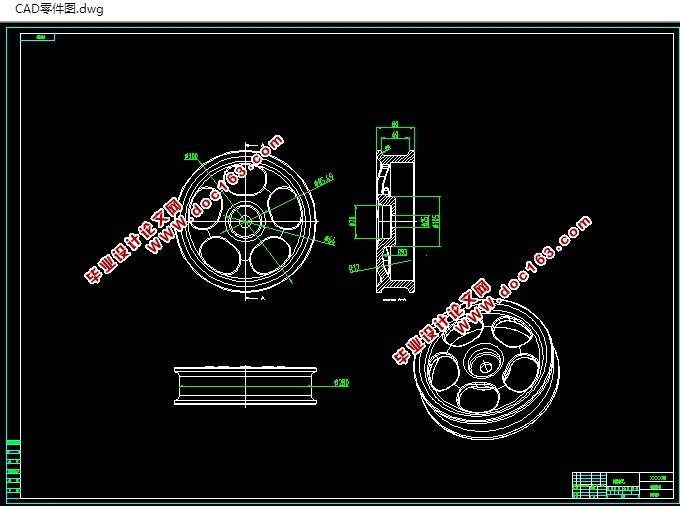Click the Φ280 dimension label
This screenshot has height=506, width=680.
341,382
